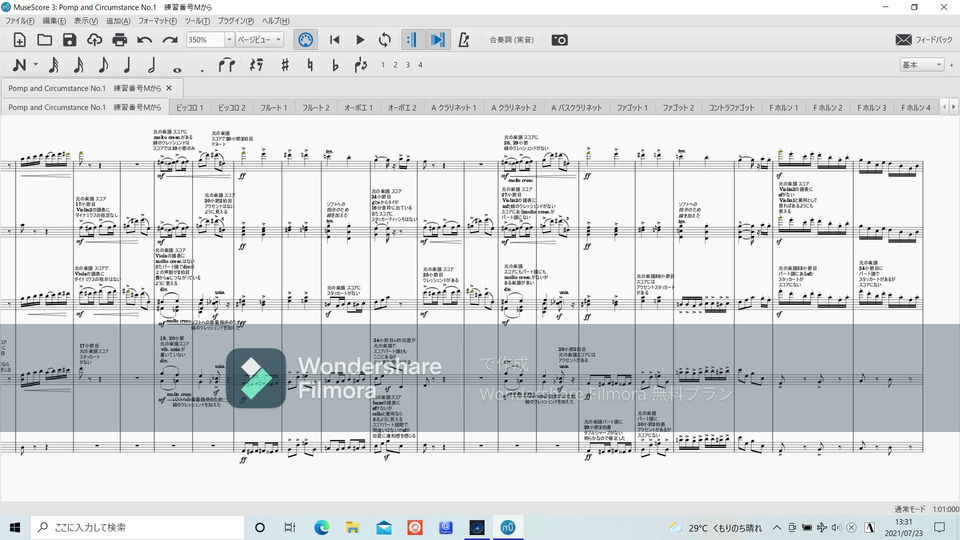The width and height of the screenshot is (960, 540).
Task: Open the page view mode dropdown
Action: coord(260,40)
